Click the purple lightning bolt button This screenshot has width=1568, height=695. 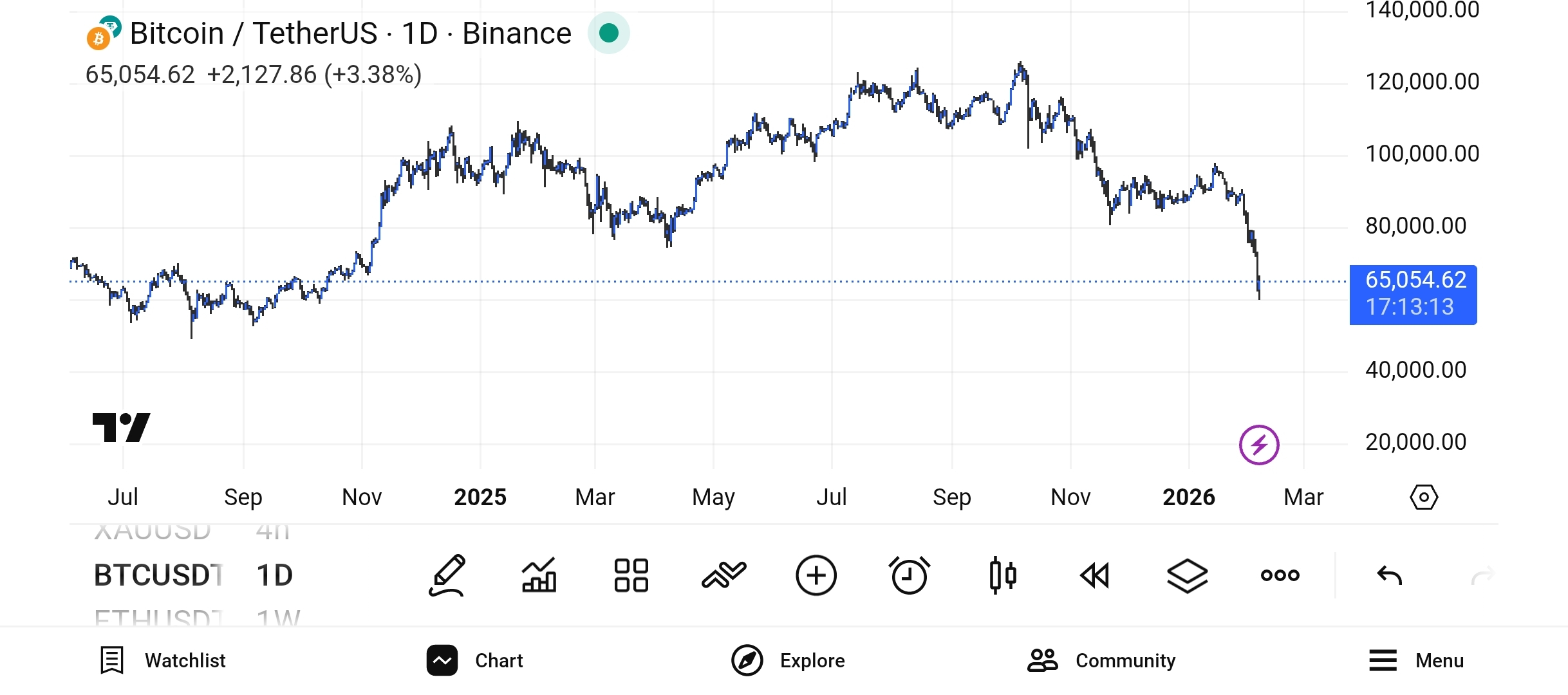tap(1259, 445)
